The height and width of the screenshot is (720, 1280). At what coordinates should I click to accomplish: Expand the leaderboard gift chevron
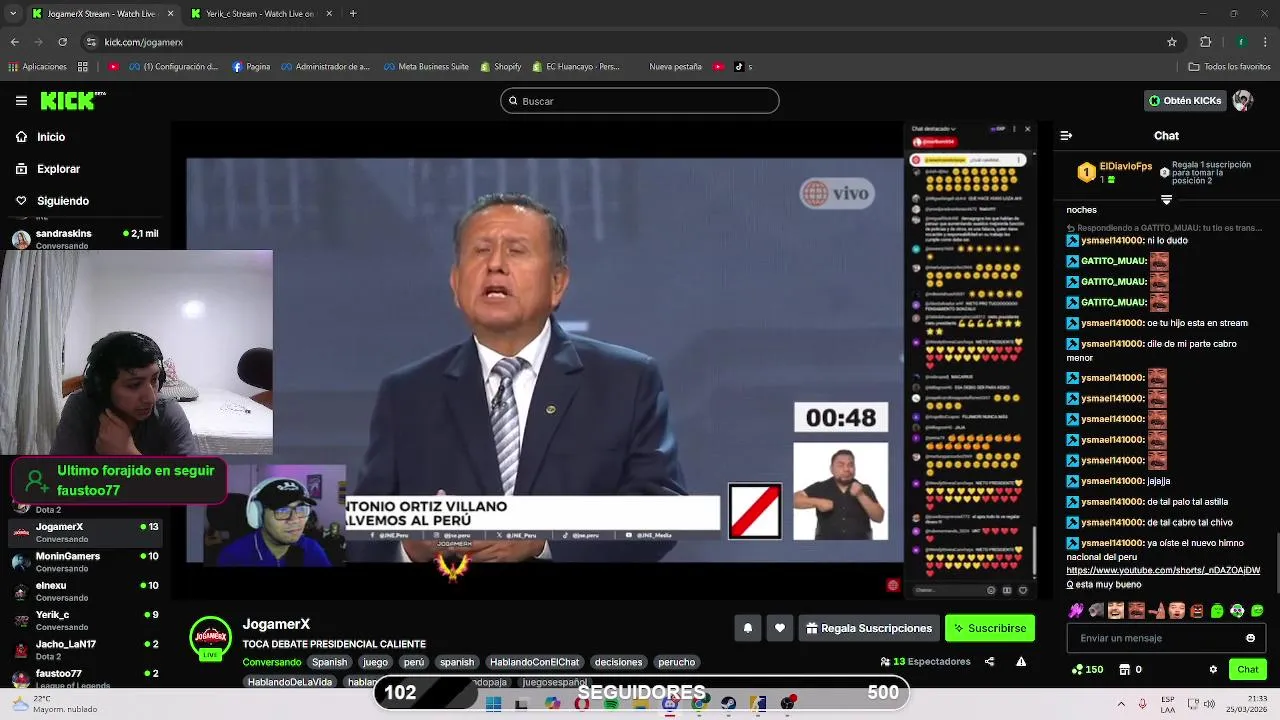(1166, 200)
